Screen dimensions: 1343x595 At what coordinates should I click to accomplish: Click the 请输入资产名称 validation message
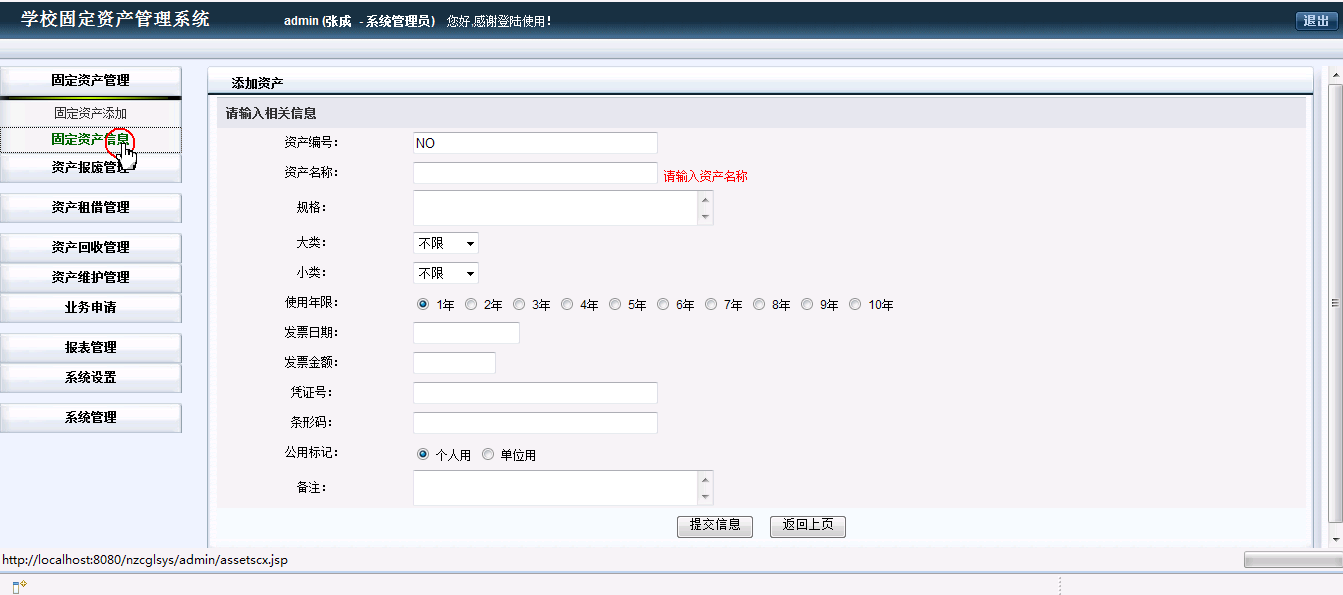tap(706, 176)
